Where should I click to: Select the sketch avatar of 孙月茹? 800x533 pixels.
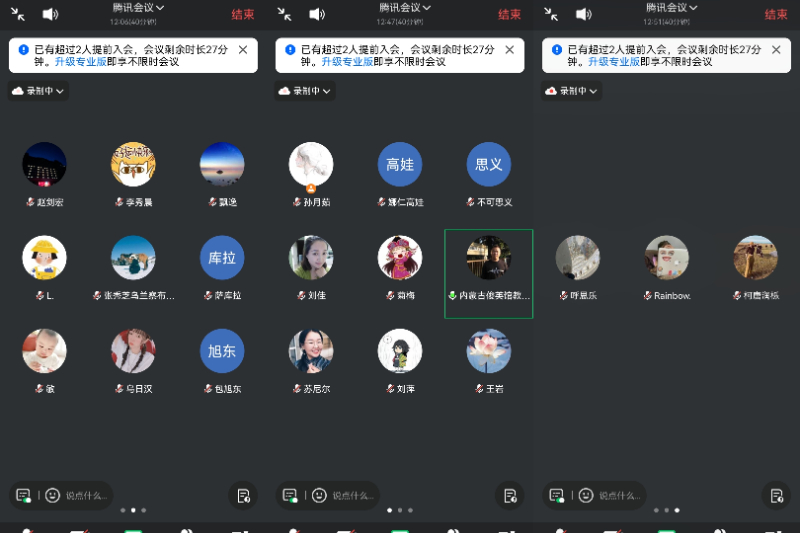tap(311, 164)
